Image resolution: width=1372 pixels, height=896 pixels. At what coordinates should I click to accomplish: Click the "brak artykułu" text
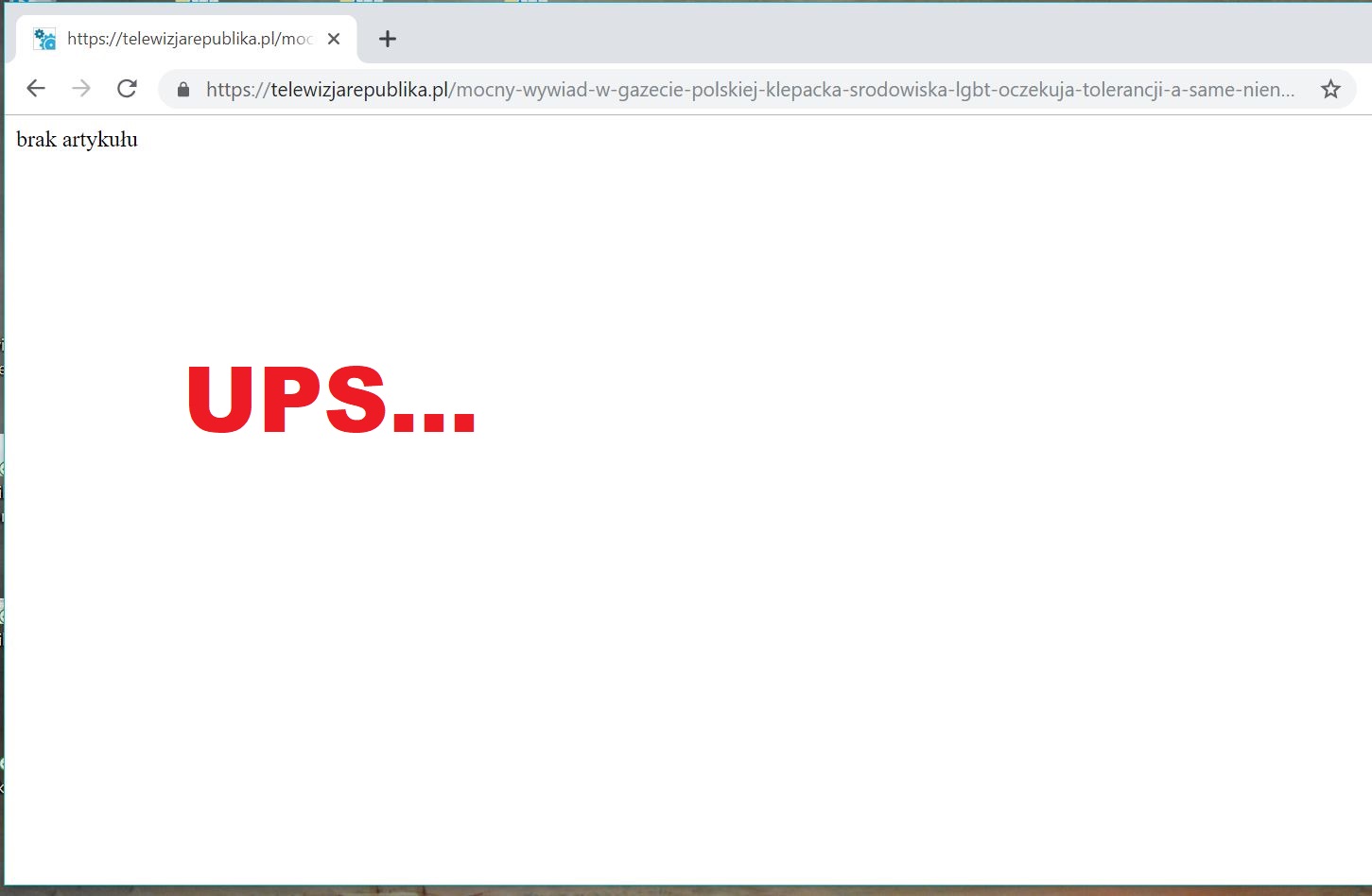click(77, 140)
